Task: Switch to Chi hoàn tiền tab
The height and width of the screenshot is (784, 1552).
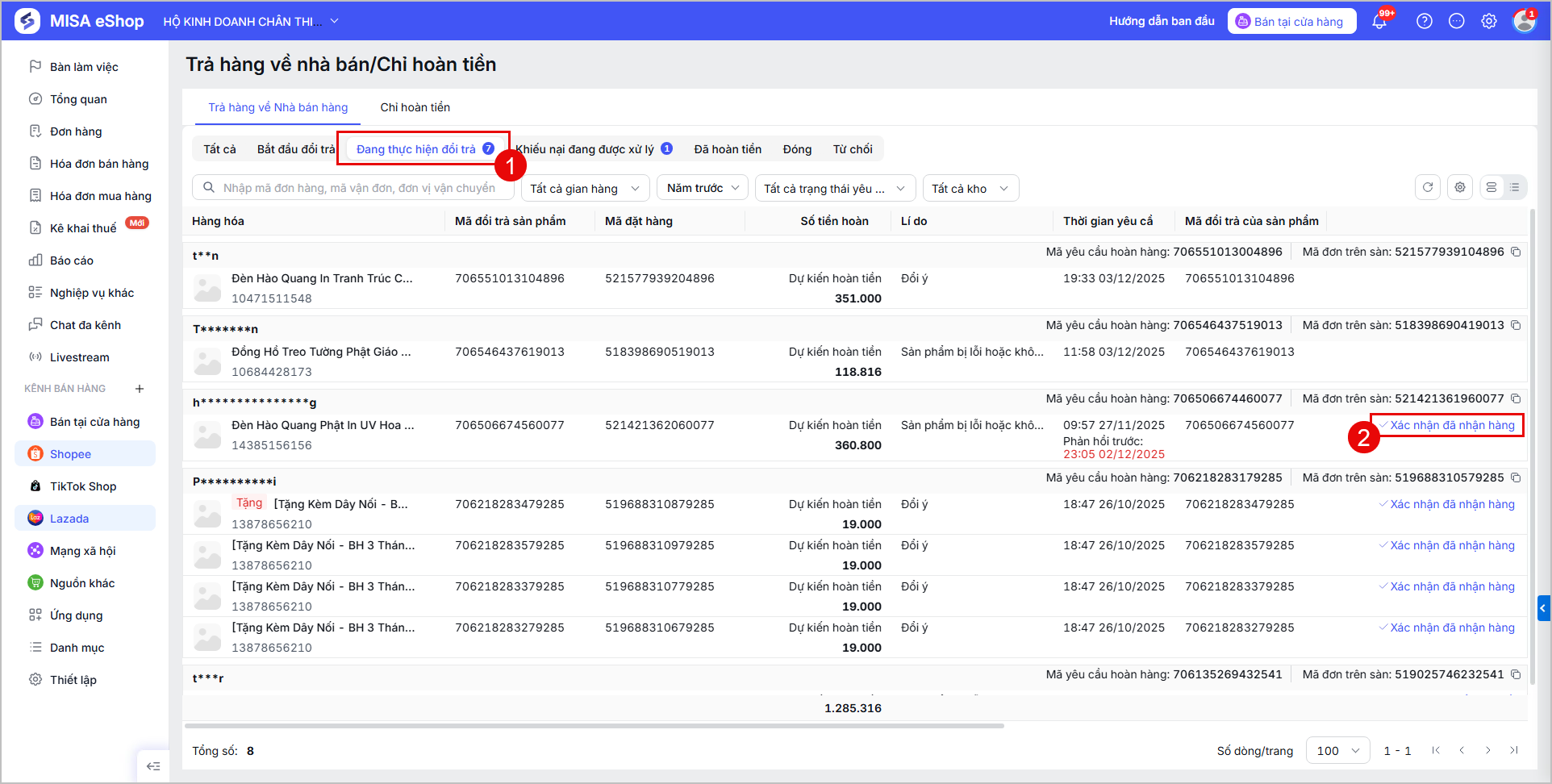Action: [x=415, y=107]
